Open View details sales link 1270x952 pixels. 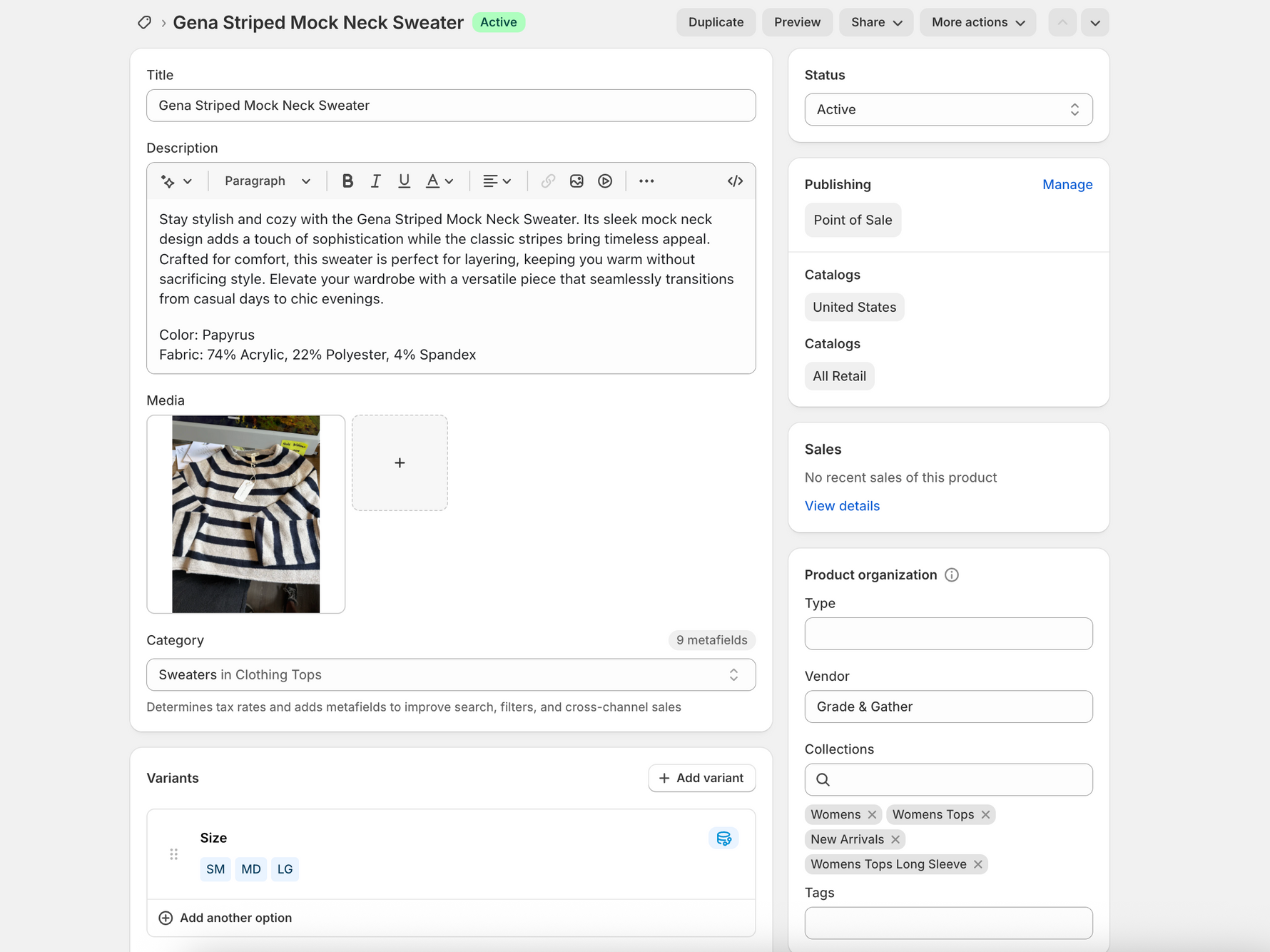842,506
